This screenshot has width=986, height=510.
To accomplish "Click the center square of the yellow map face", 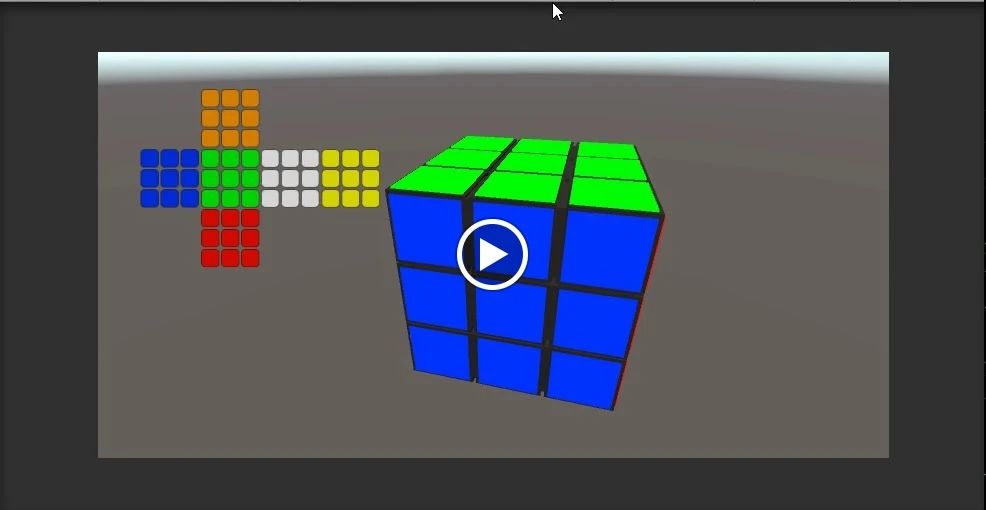I will (350, 178).
